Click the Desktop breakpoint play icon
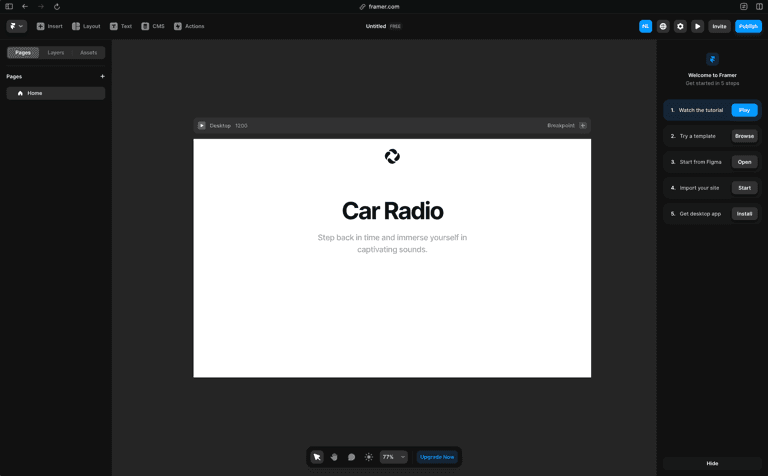The image size is (768, 476). coord(201,125)
